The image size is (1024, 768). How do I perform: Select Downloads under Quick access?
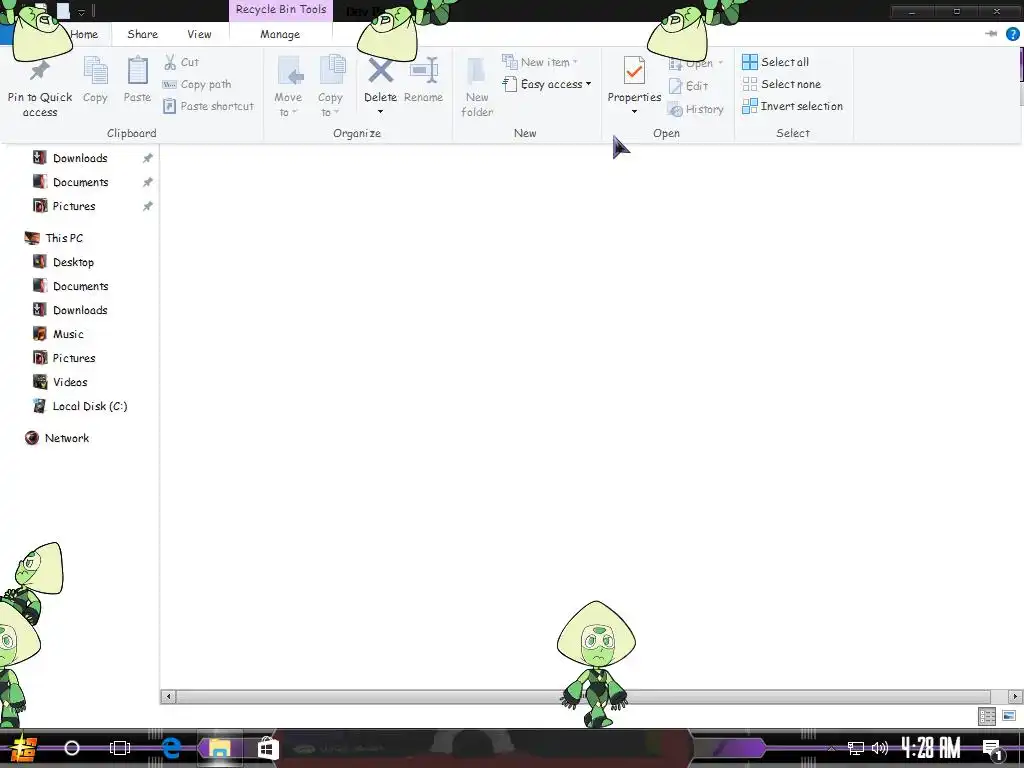point(80,158)
